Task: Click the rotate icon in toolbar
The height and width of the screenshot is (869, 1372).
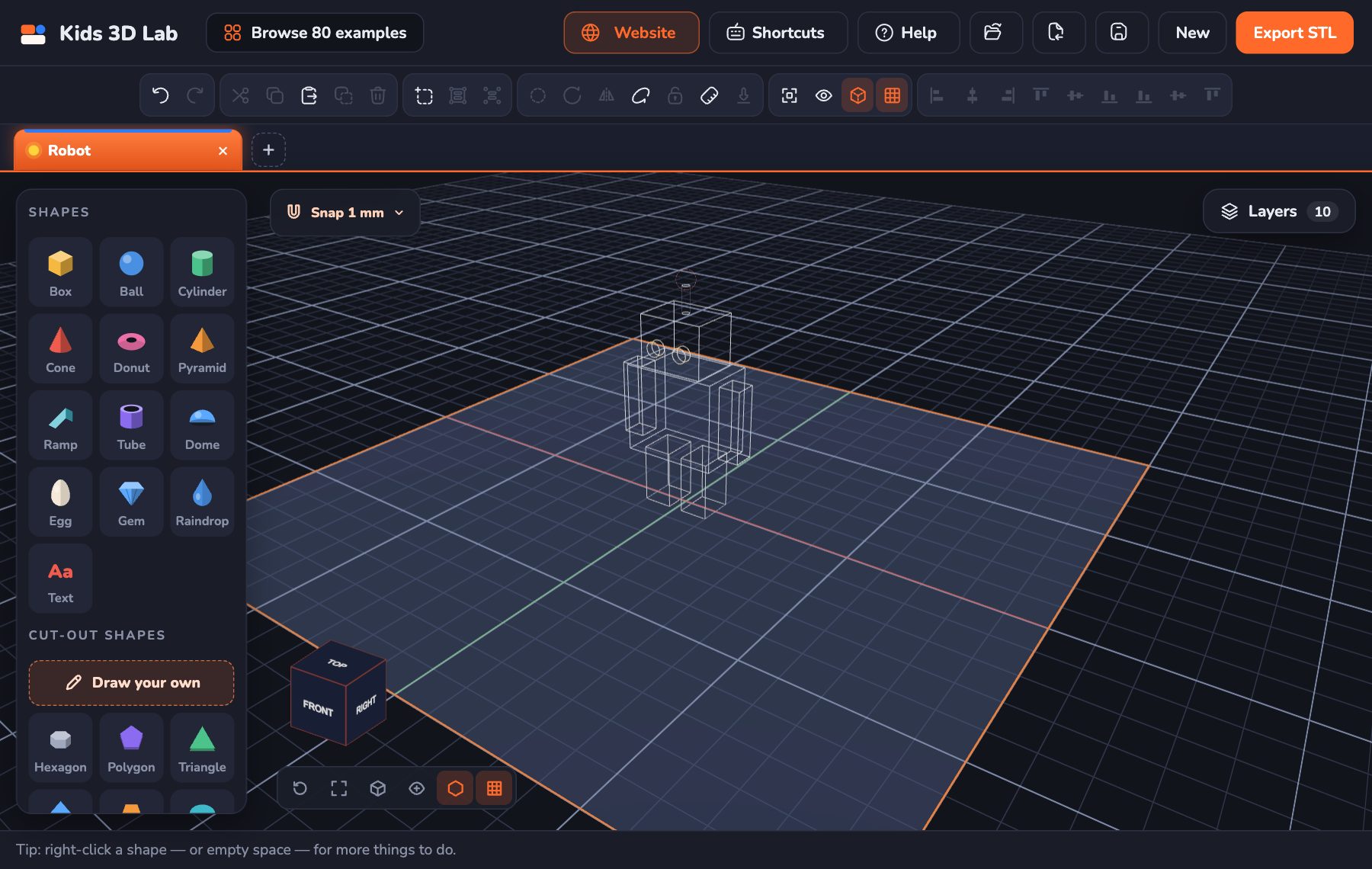Action: pyautogui.click(x=572, y=95)
